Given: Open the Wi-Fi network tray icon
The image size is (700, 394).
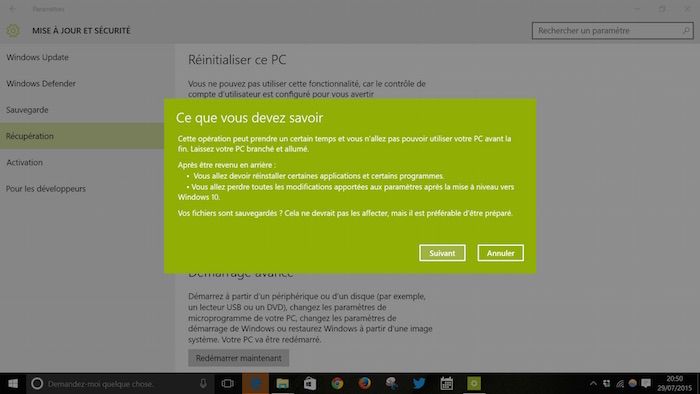Looking at the screenshot, I should click(x=620, y=383).
